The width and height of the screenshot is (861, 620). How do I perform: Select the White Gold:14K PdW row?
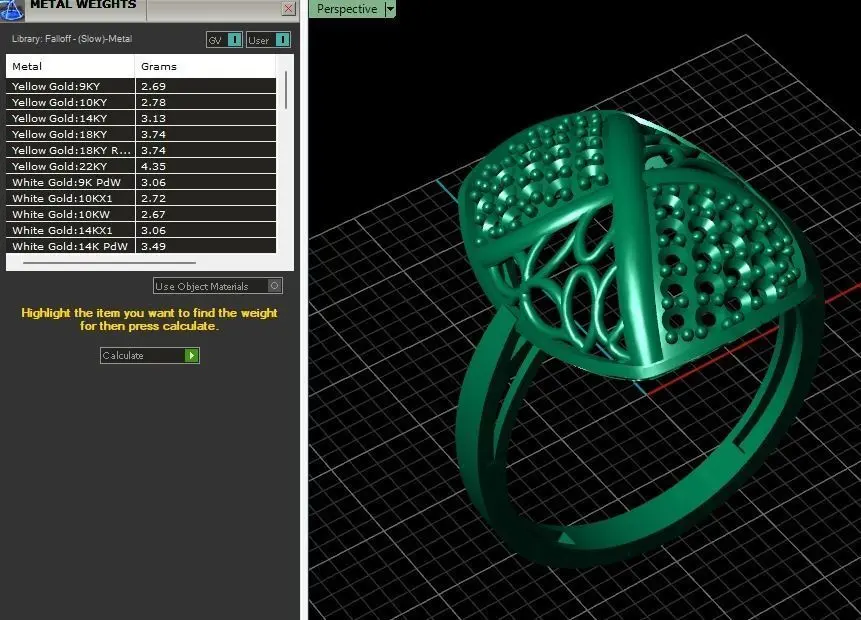tap(141, 246)
